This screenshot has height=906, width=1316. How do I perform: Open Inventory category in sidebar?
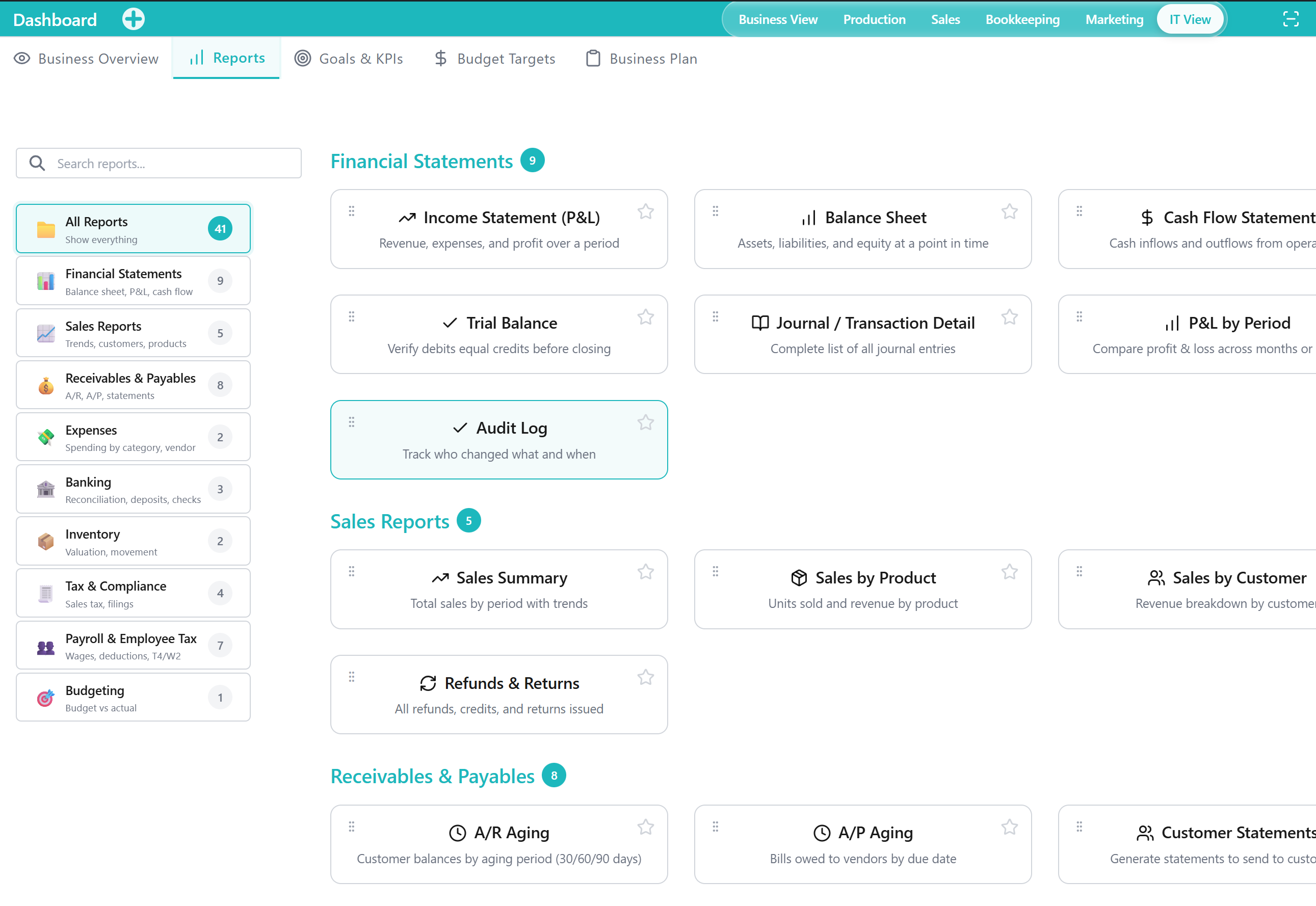coord(133,542)
